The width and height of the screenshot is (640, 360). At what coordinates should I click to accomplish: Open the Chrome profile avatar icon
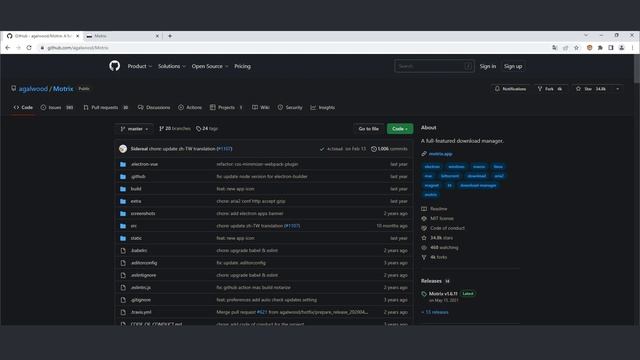[622, 48]
